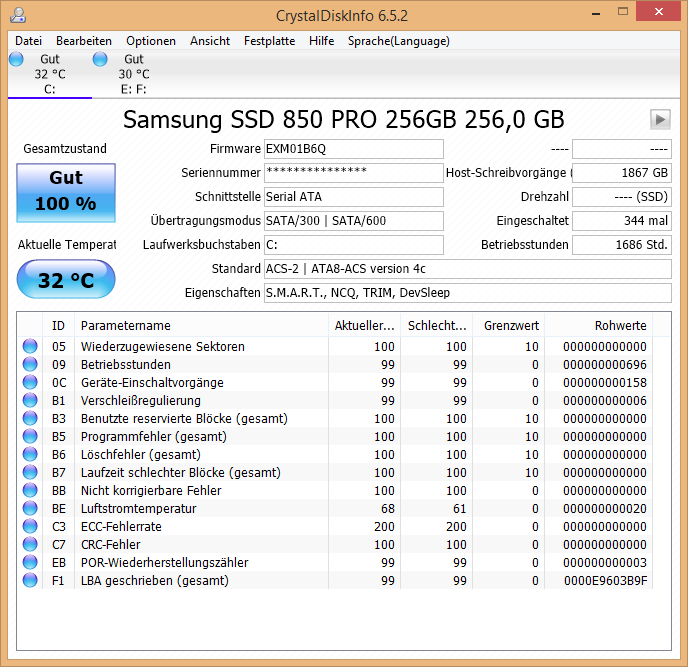Click the blue status orb for drive C:
The image size is (688, 667).
click(x=16, y=59)
